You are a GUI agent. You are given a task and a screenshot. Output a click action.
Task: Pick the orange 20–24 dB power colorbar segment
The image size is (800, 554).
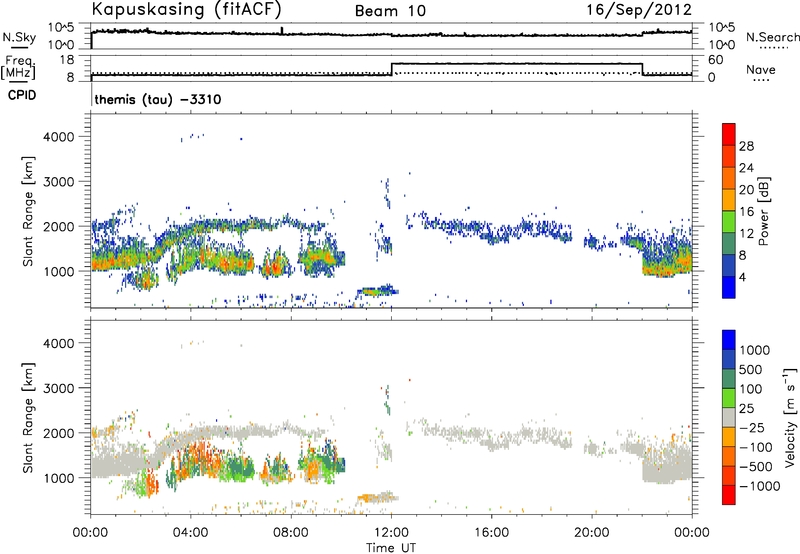[x=729, y=179]
